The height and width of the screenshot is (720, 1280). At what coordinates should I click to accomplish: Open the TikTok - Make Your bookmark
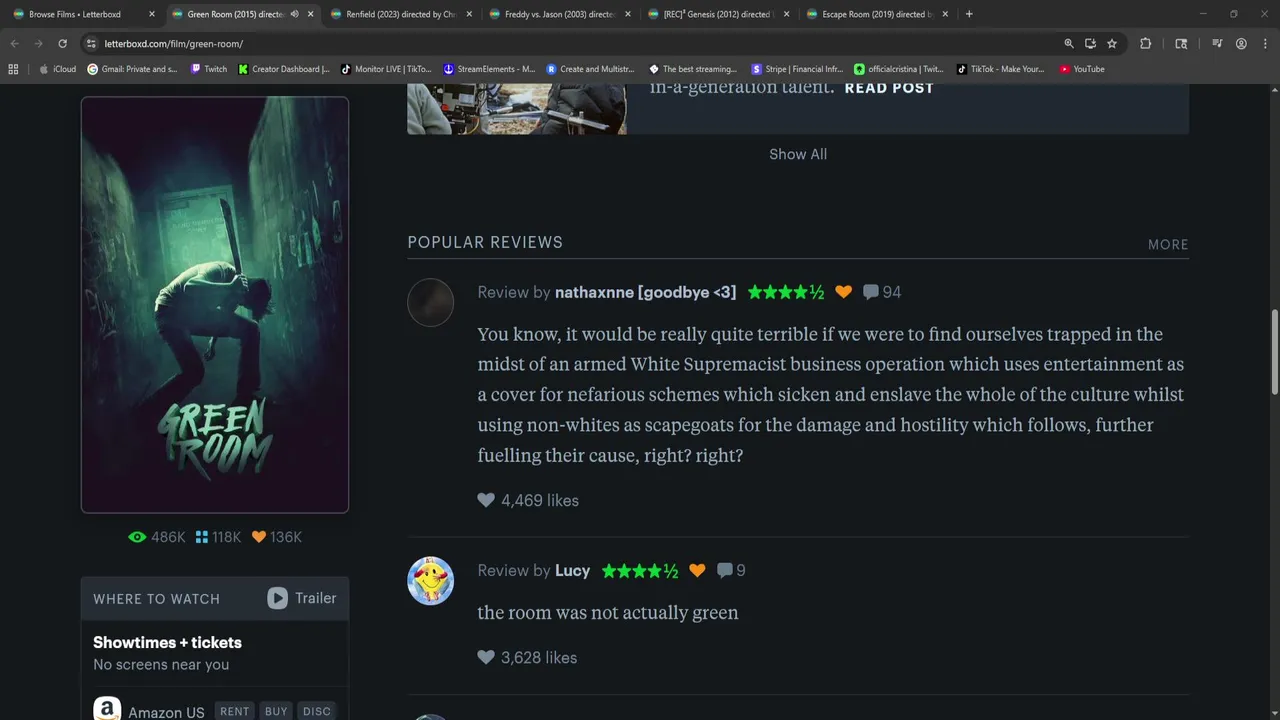pyautogui.click(x=1000, y=69)
